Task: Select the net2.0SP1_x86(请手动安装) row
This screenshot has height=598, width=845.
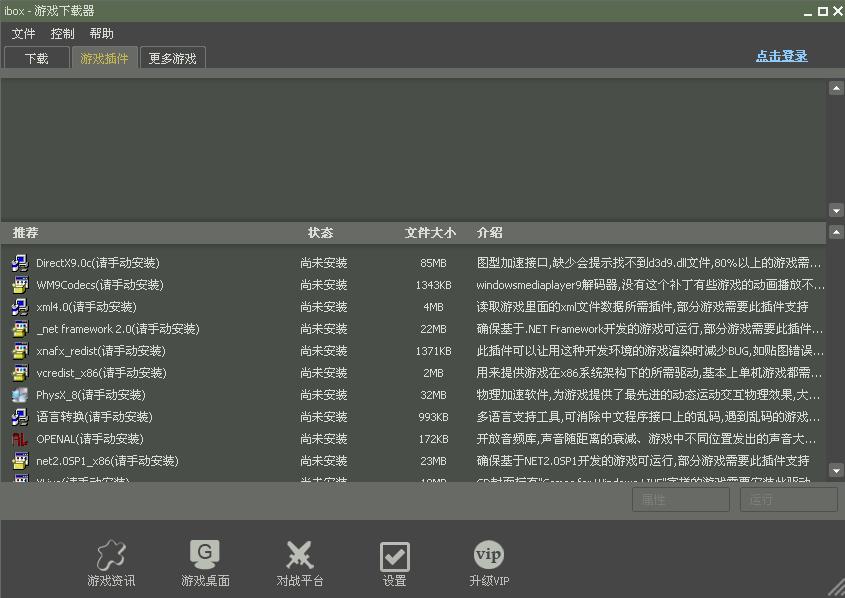Action: (413, 461)
